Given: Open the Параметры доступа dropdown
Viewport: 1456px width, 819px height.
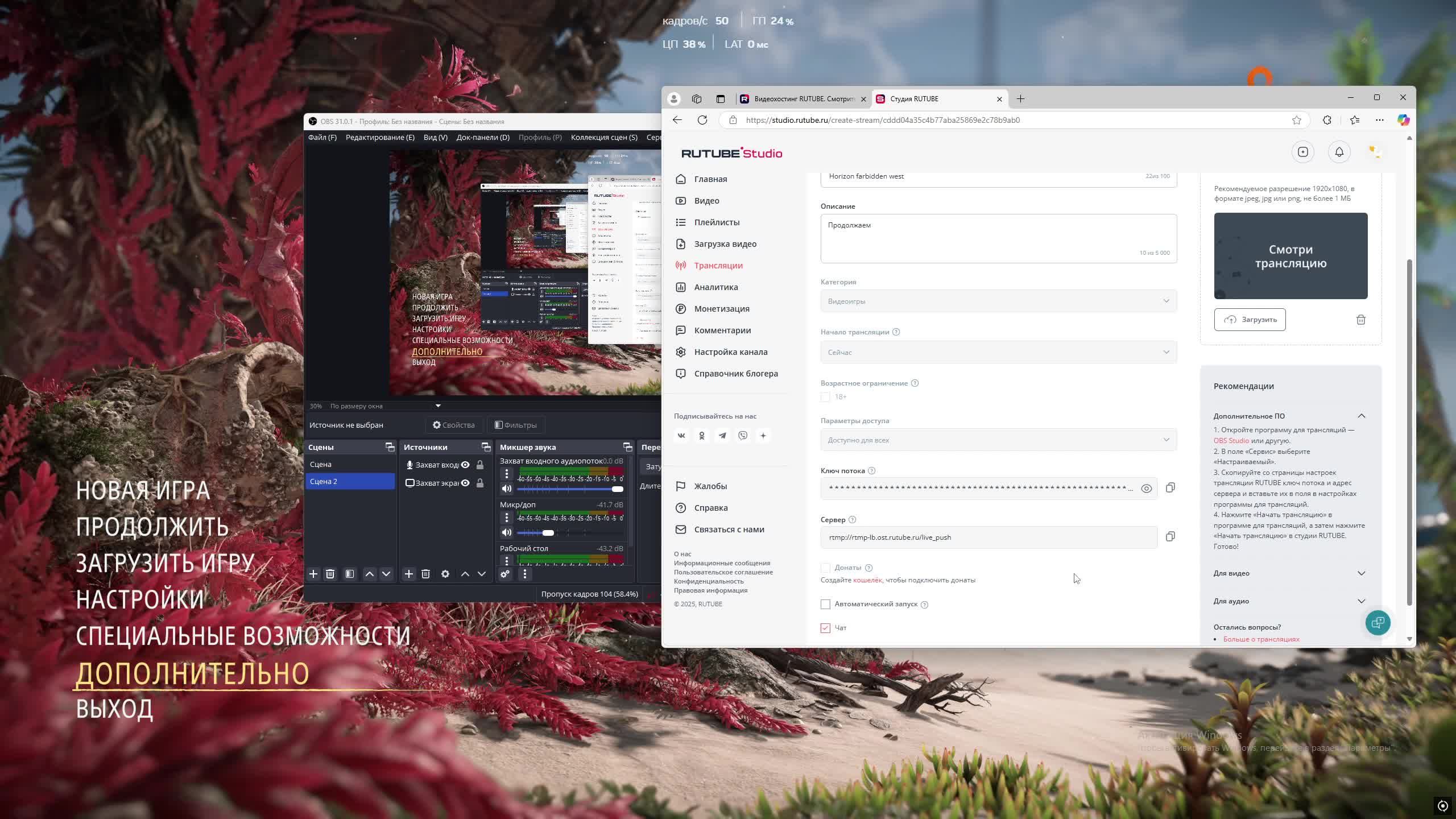Looking at the screenshot, I should 998,440.
